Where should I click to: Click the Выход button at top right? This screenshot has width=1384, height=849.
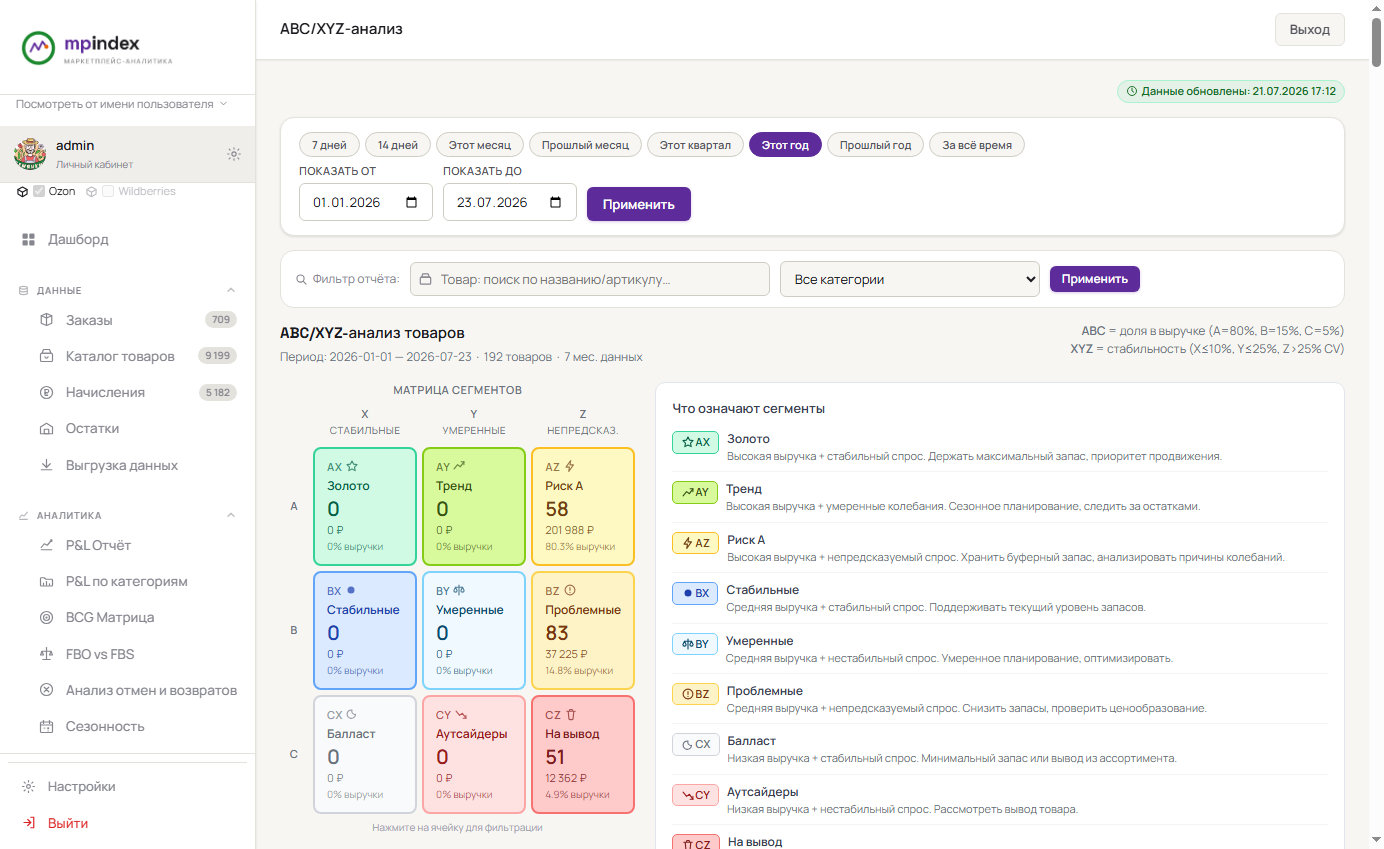pos(1310,30)
